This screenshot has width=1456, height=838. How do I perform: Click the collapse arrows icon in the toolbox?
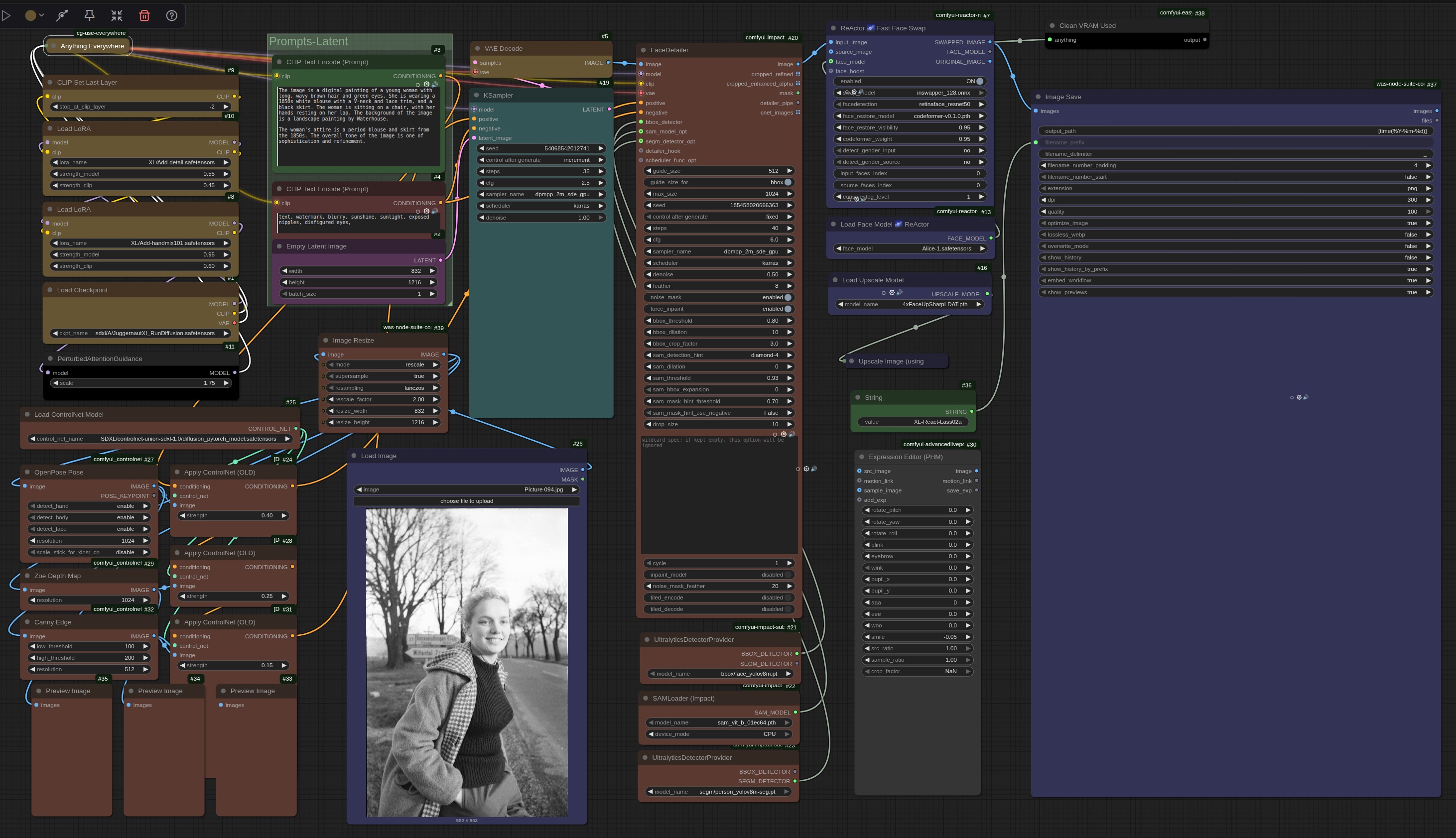(117, 15)
